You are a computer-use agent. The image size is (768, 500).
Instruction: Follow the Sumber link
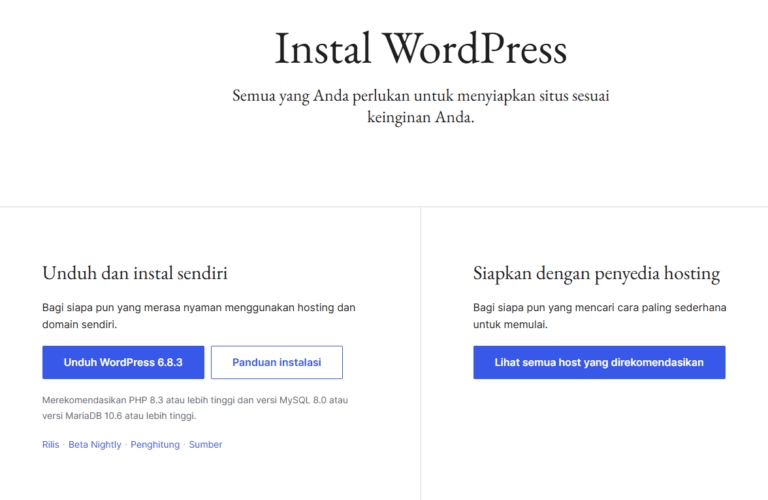(x=205, y=445)
